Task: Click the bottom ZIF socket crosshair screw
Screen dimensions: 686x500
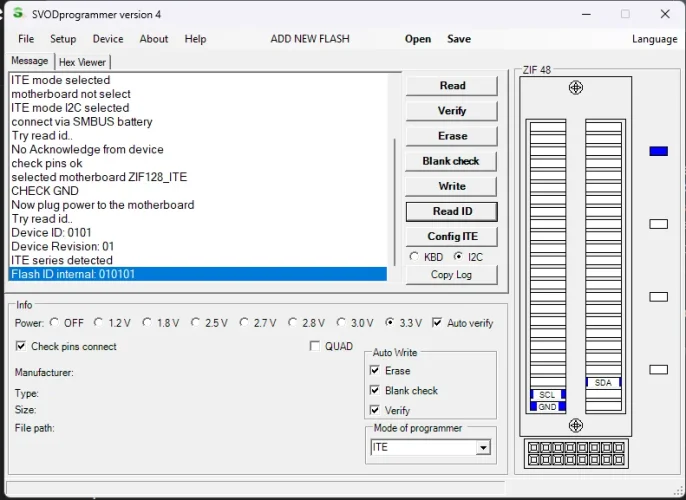Action: [575, 425]
